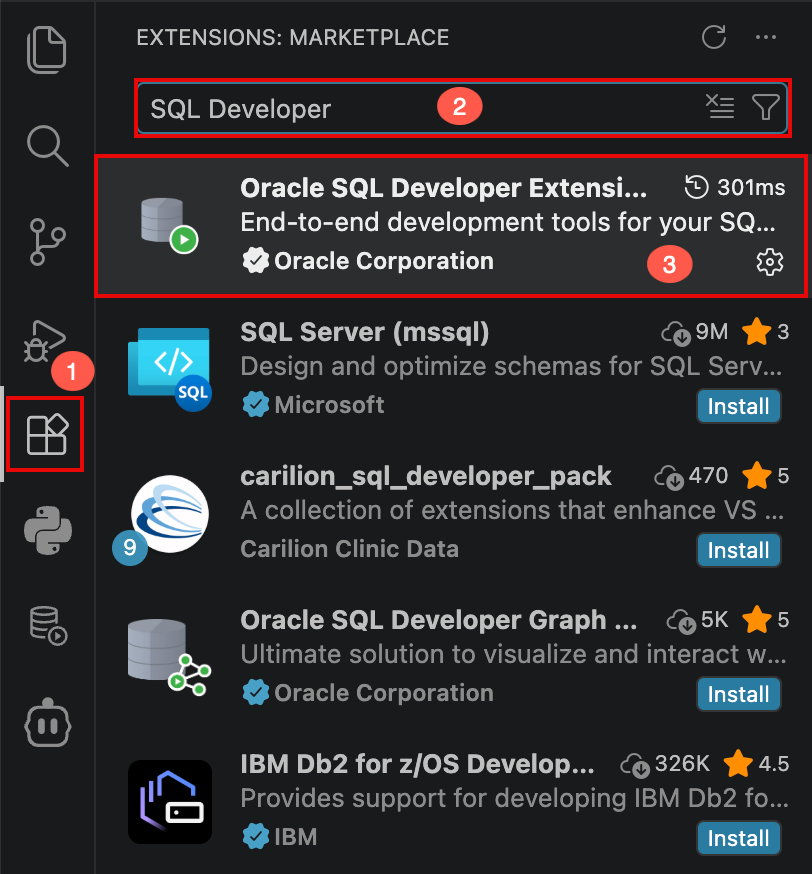The image size is (812, 874).
Task: Open the Explorer view in activity bar
Action: click(47, 50)
